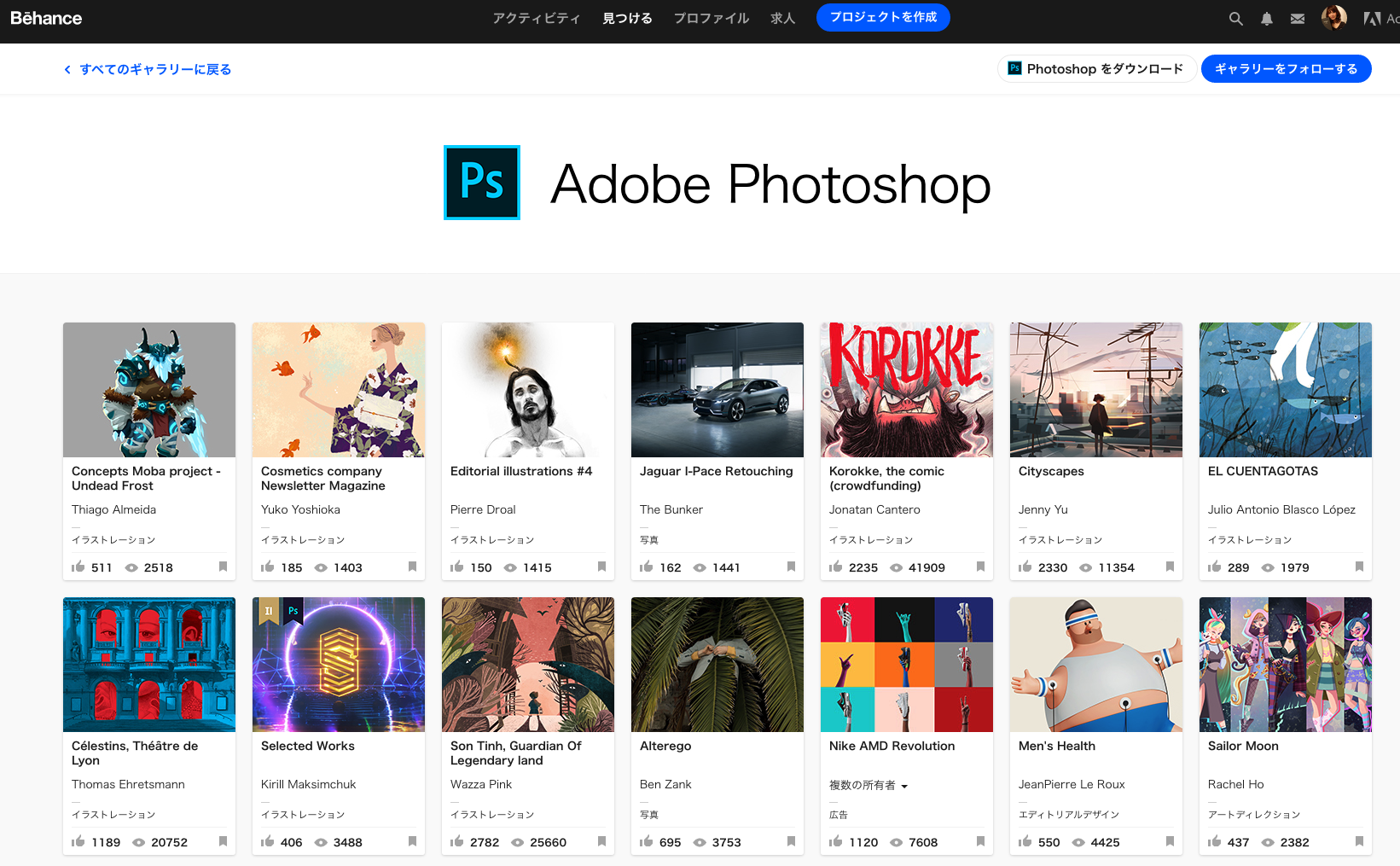
Task: Click ギャラリーをフォローする button
Action: [1287, 69]
